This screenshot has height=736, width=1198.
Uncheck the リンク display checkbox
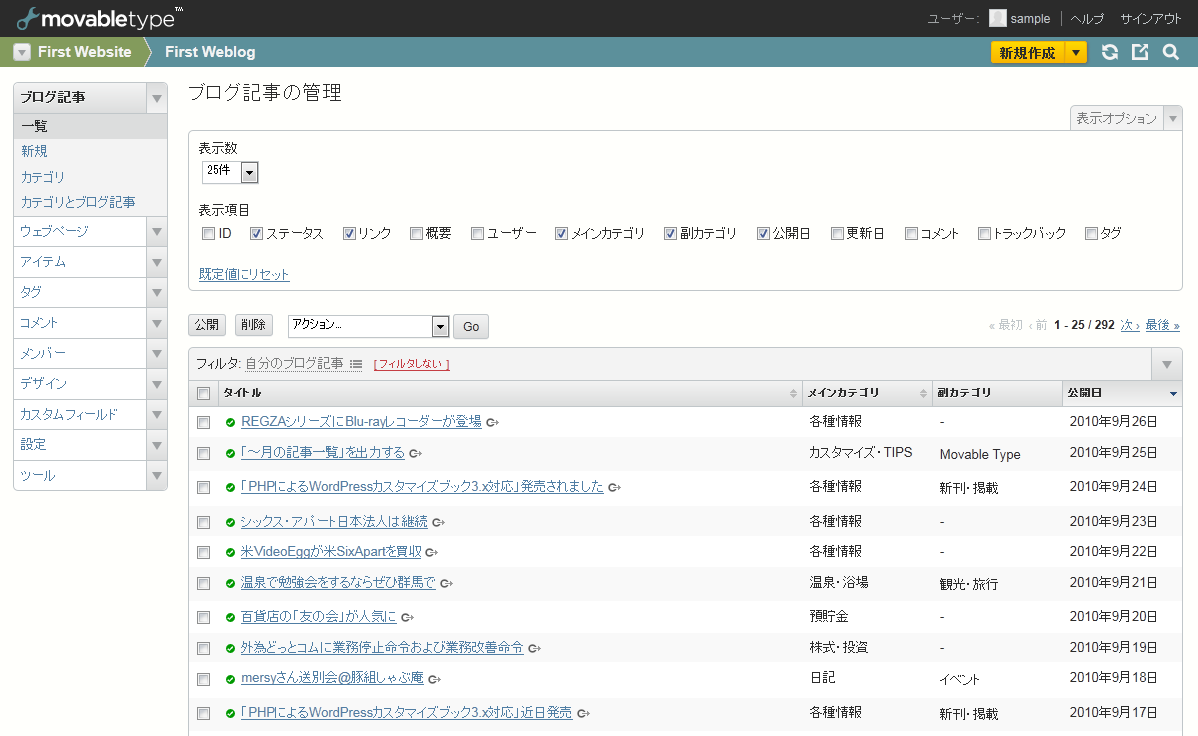tap(349, 234)
